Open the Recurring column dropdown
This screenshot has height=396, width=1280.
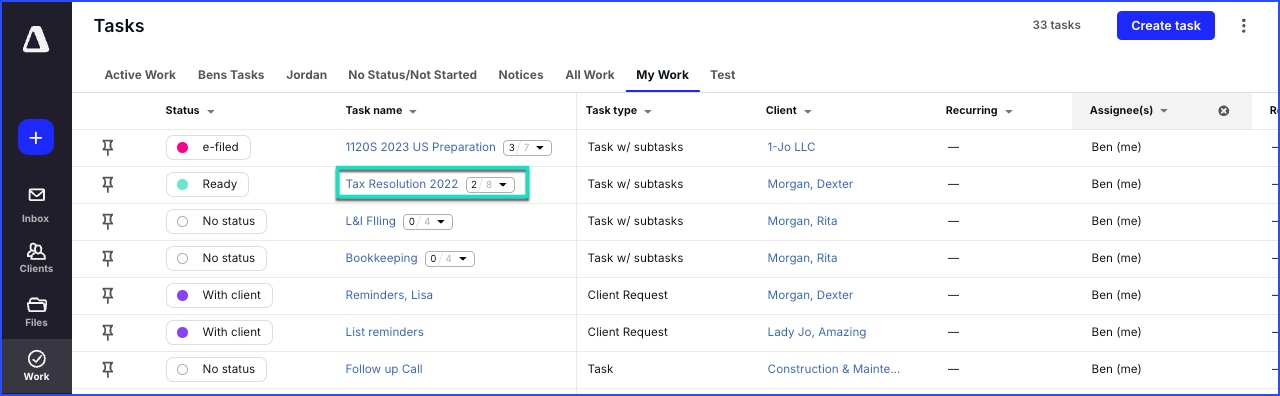pyautogui.click(x=1008, y=111)
